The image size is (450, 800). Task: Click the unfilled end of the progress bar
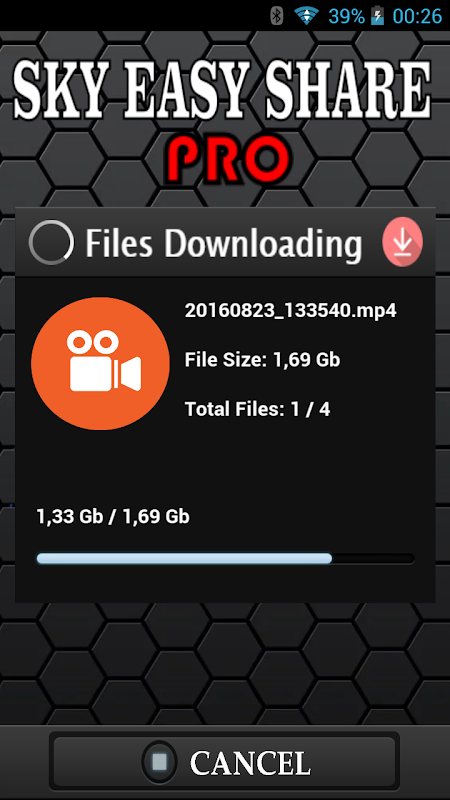tap(373, 558)
